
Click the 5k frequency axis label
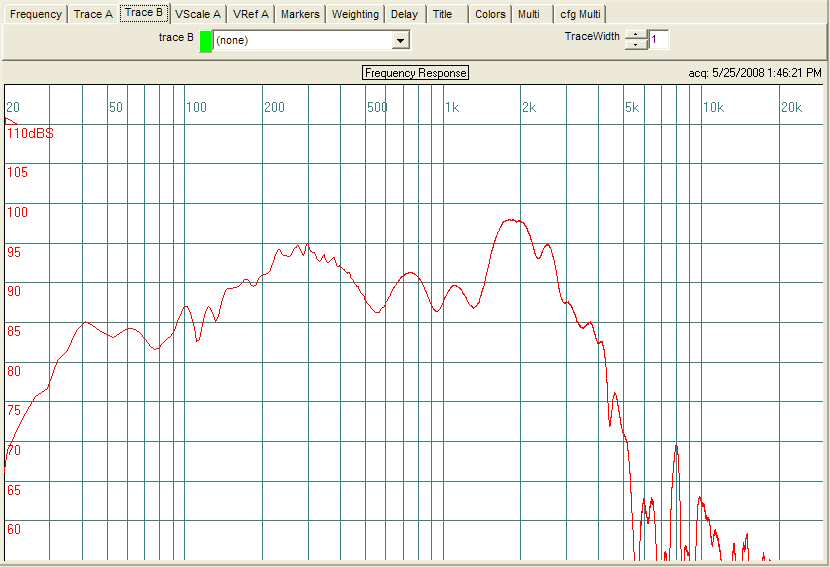click(631, 107)
